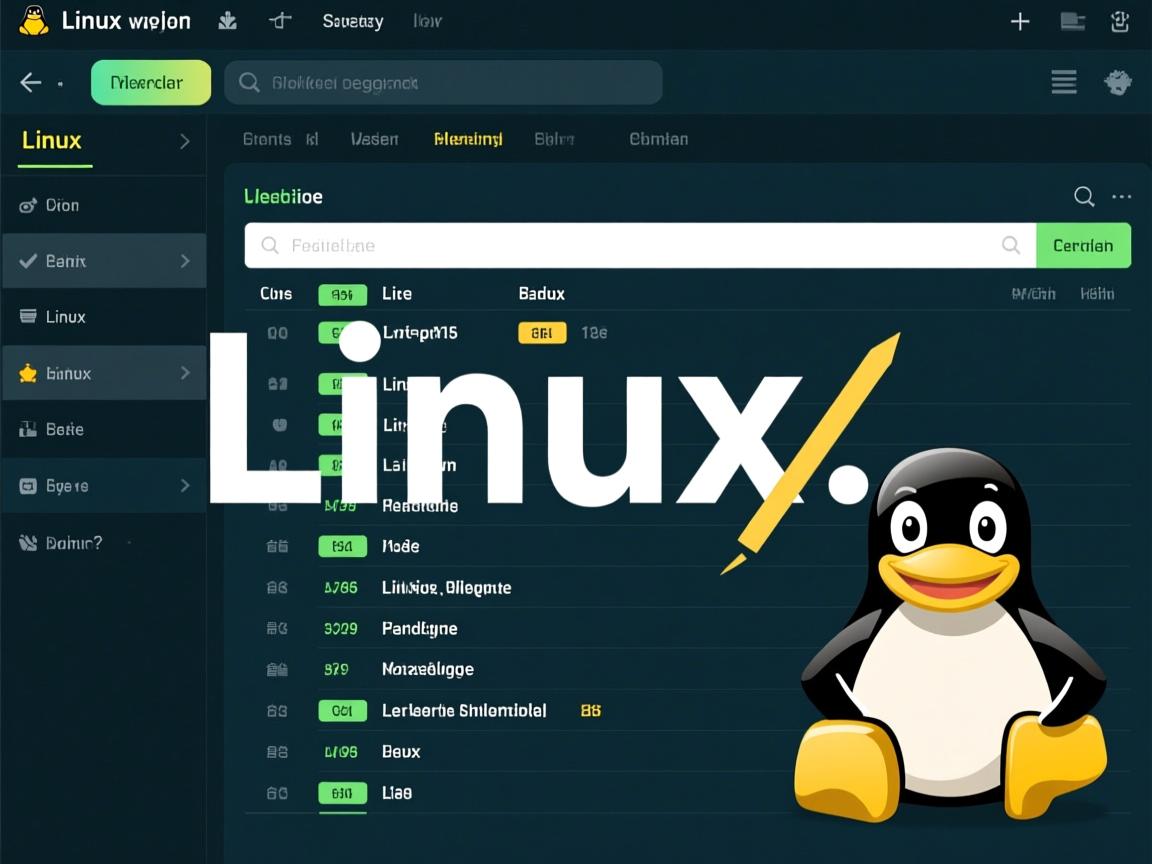The image size is (1152, 864).
Task: Click the magnifier icon beside Lleebiioe heading
Action: click(x=1084, y=197)
